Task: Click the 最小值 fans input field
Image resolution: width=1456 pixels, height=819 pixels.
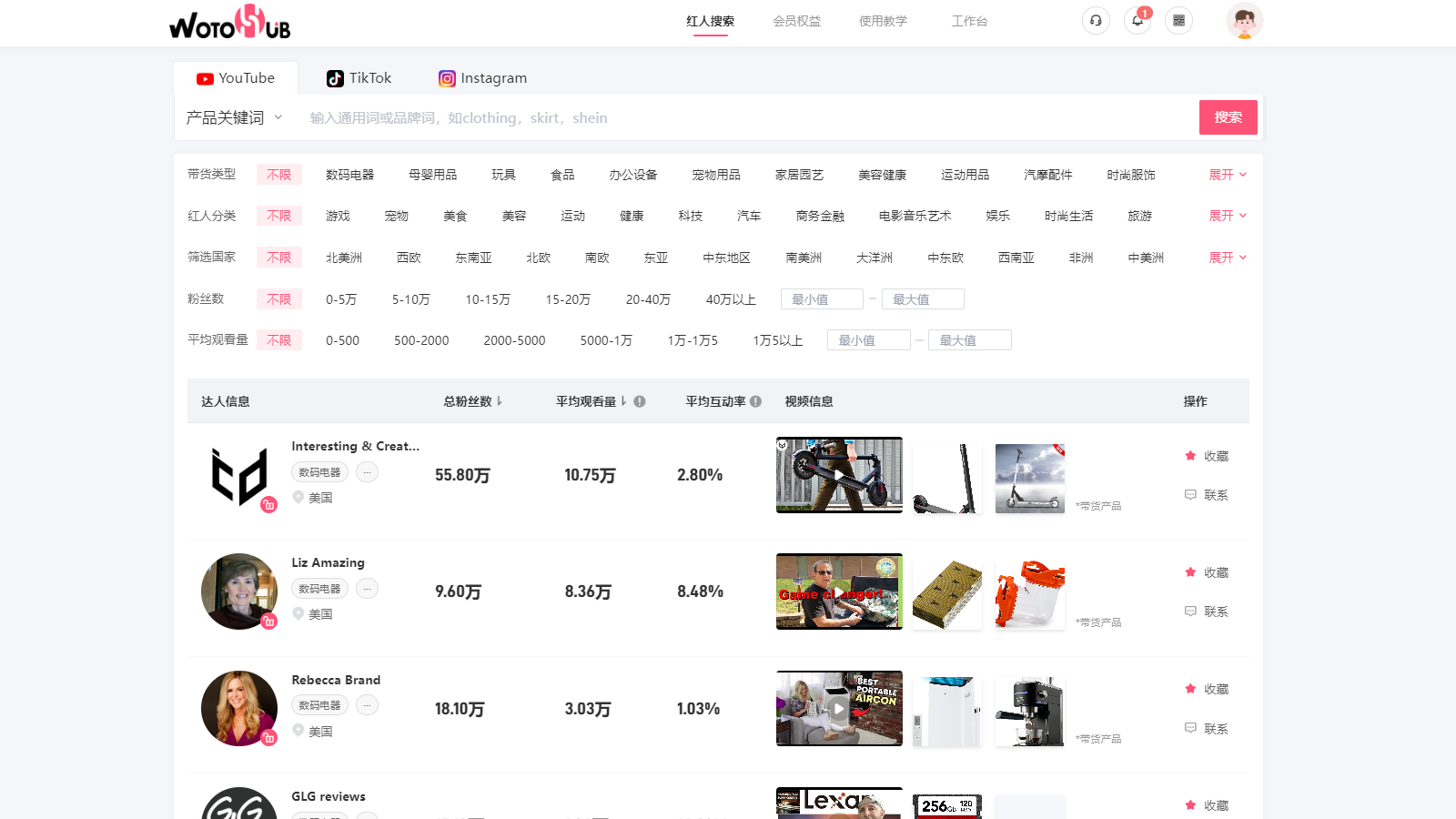Action: point(821,298)
